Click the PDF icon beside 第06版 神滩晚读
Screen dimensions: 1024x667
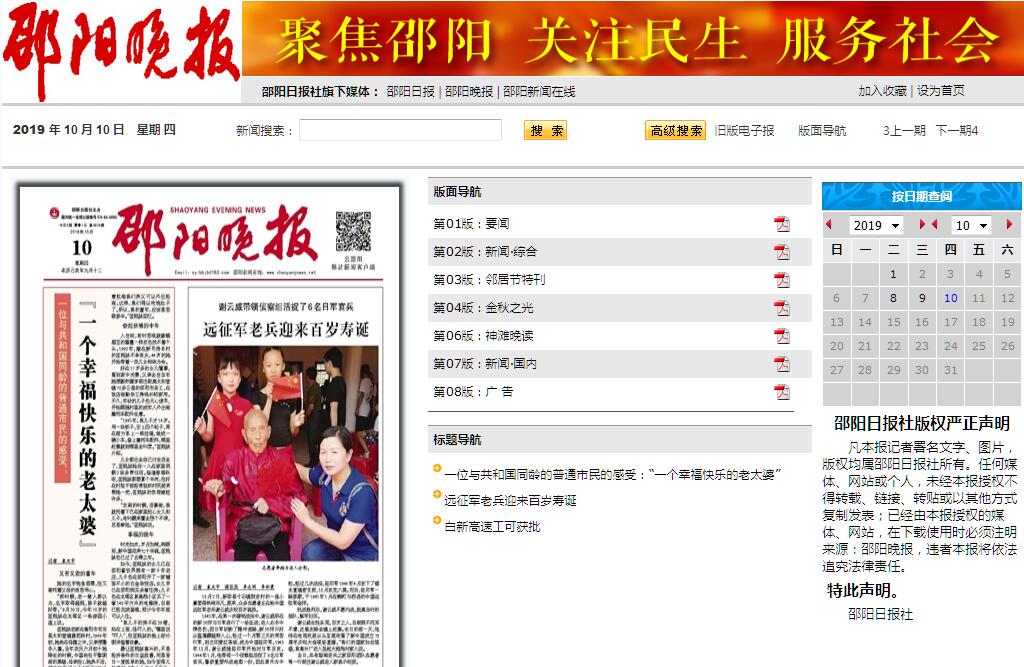coord(781,336)
